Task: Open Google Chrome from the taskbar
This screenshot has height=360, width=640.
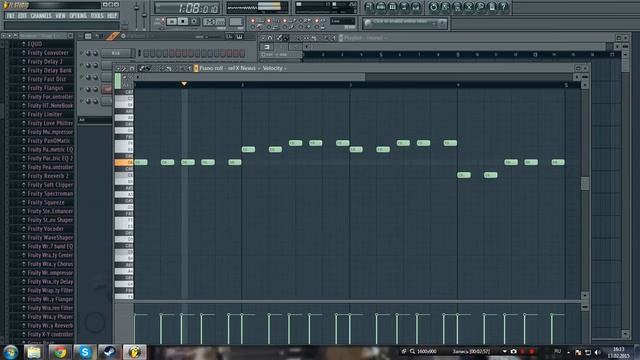Action: click(x=60, y=352)
